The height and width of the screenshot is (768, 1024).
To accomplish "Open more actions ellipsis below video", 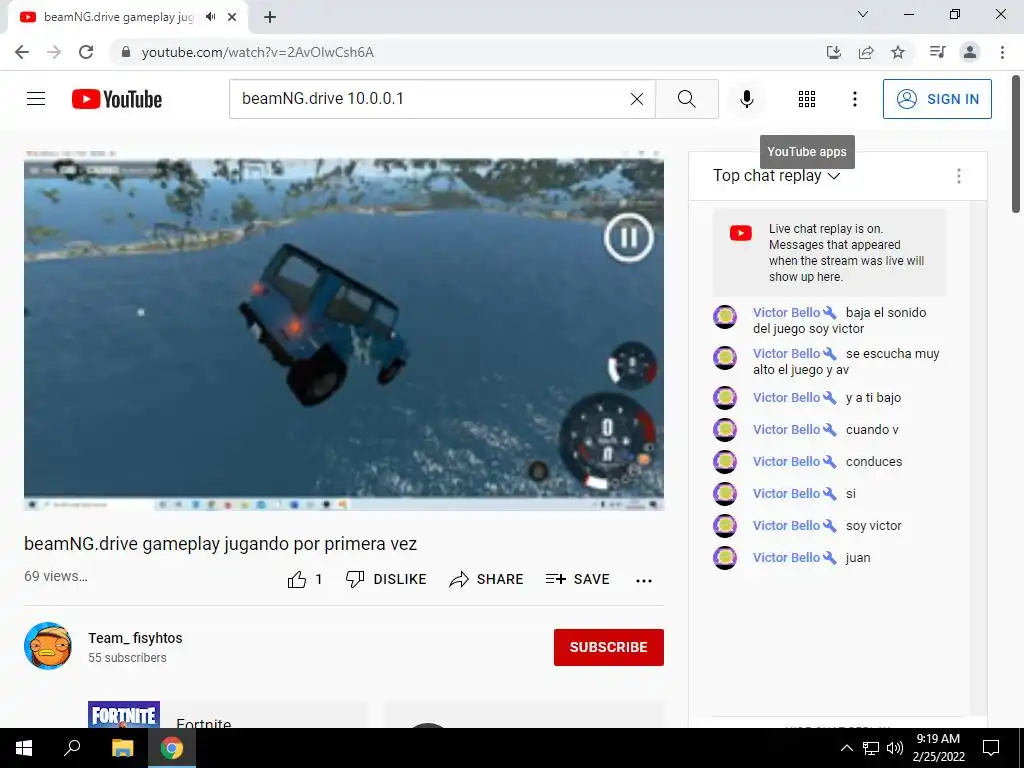I will point(643,581).
